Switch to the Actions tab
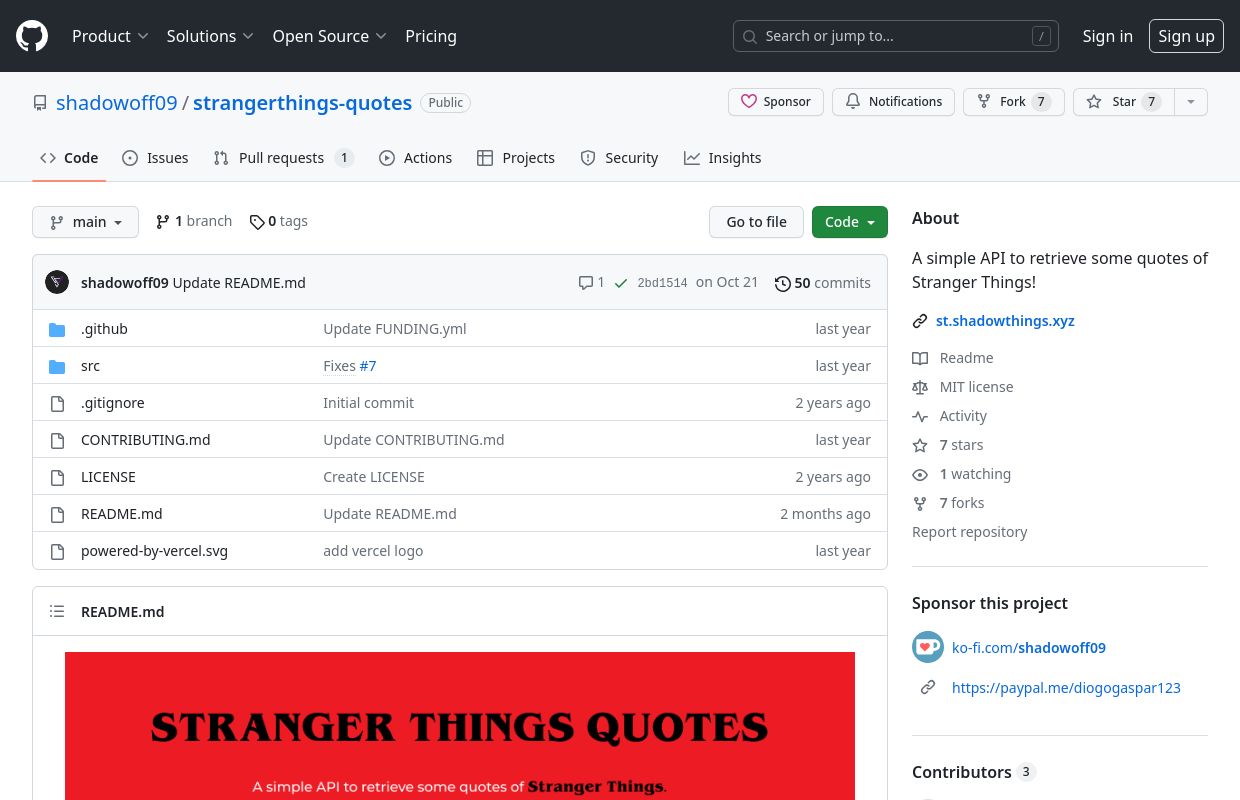The image size is (1240, 800). [415, 158]
